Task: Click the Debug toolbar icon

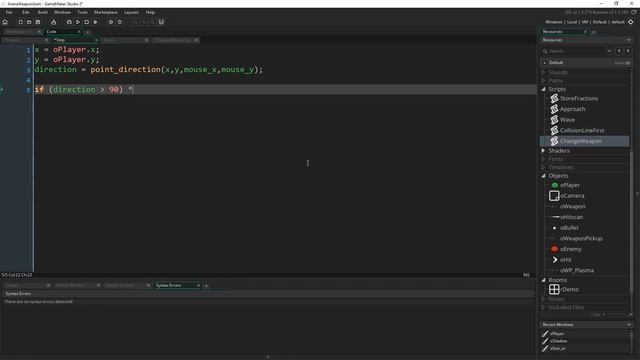Action: 69,22
